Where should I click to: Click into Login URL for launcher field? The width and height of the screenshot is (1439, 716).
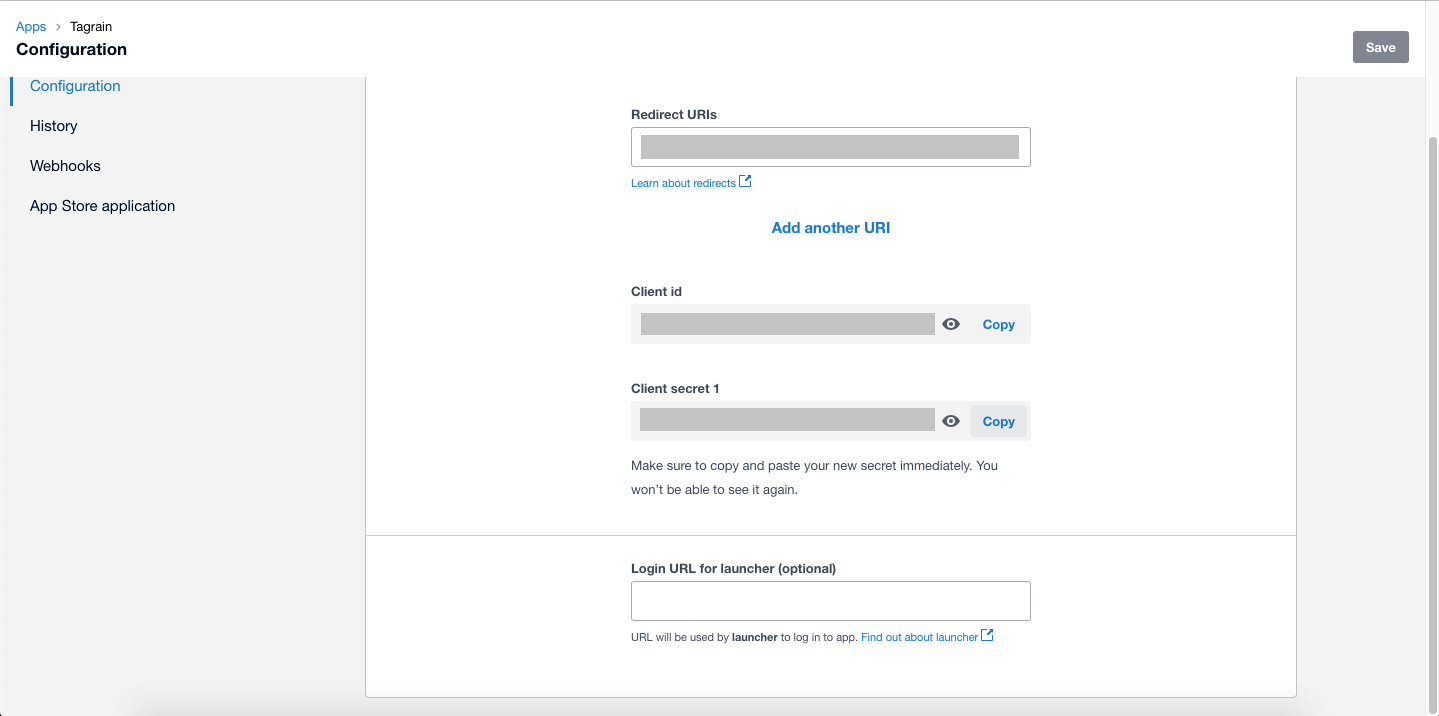click(x=830, y=601)
